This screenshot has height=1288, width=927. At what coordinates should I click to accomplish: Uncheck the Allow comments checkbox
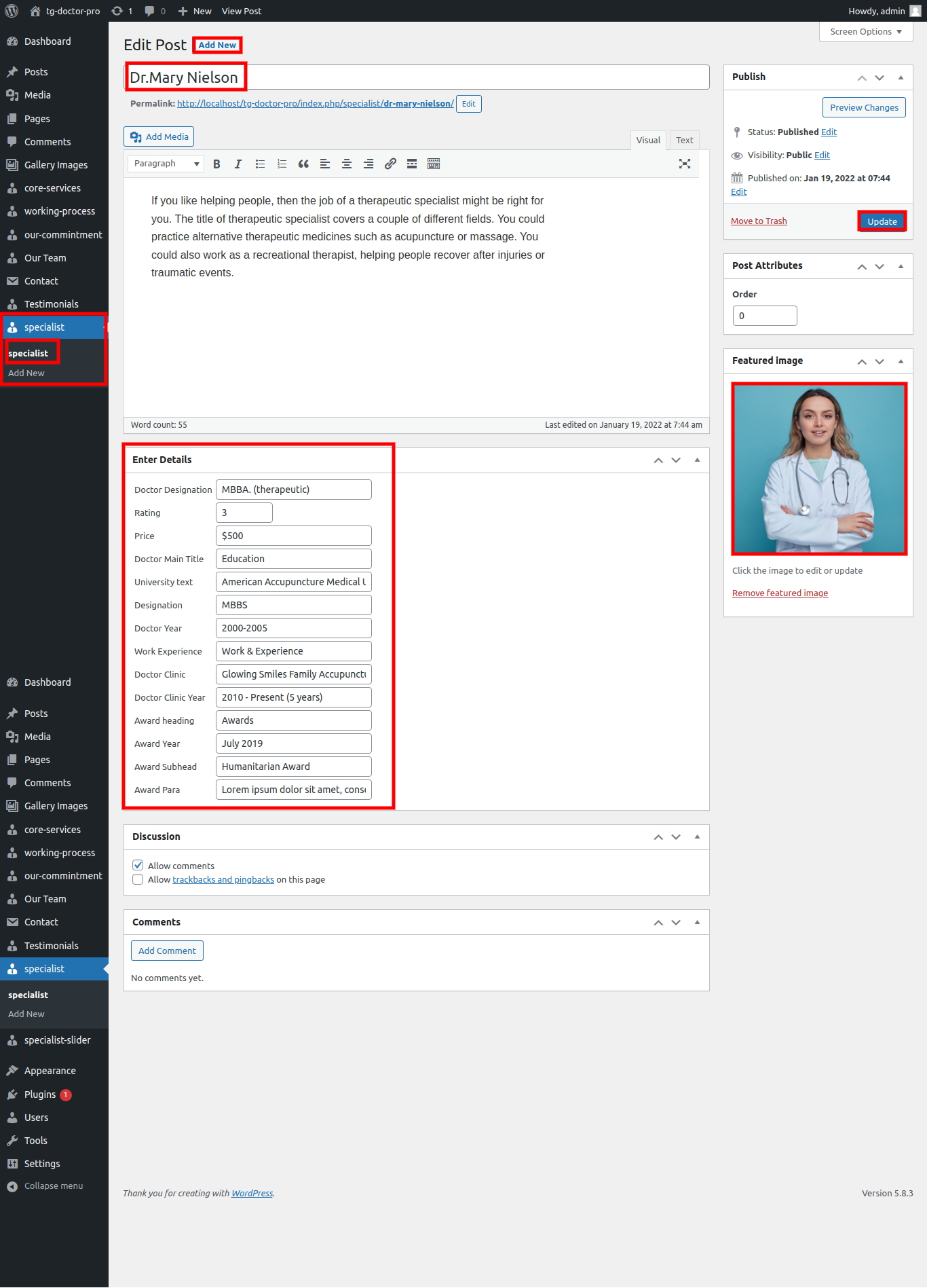coord(138,866)
